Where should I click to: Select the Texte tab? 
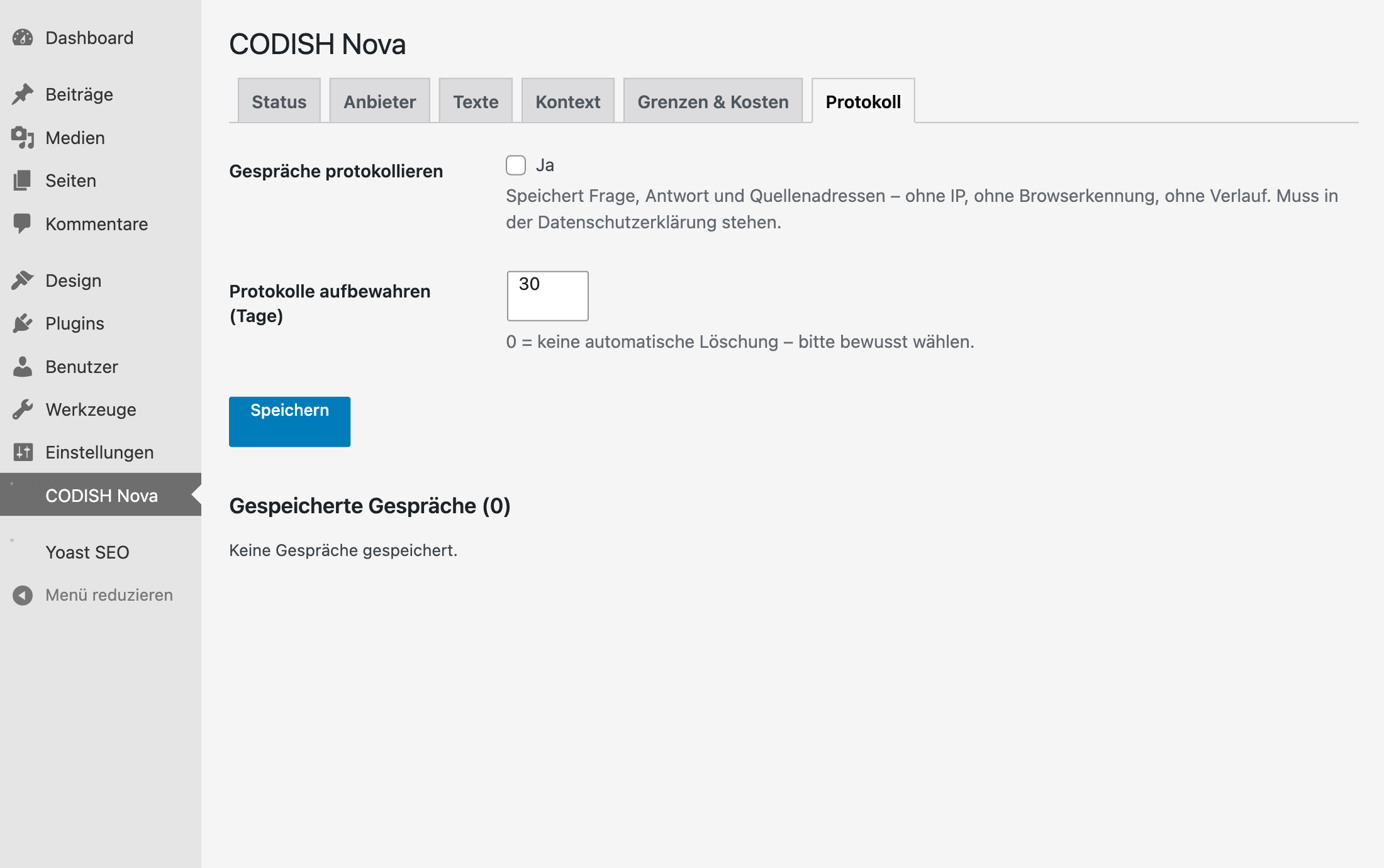[476, 101]
